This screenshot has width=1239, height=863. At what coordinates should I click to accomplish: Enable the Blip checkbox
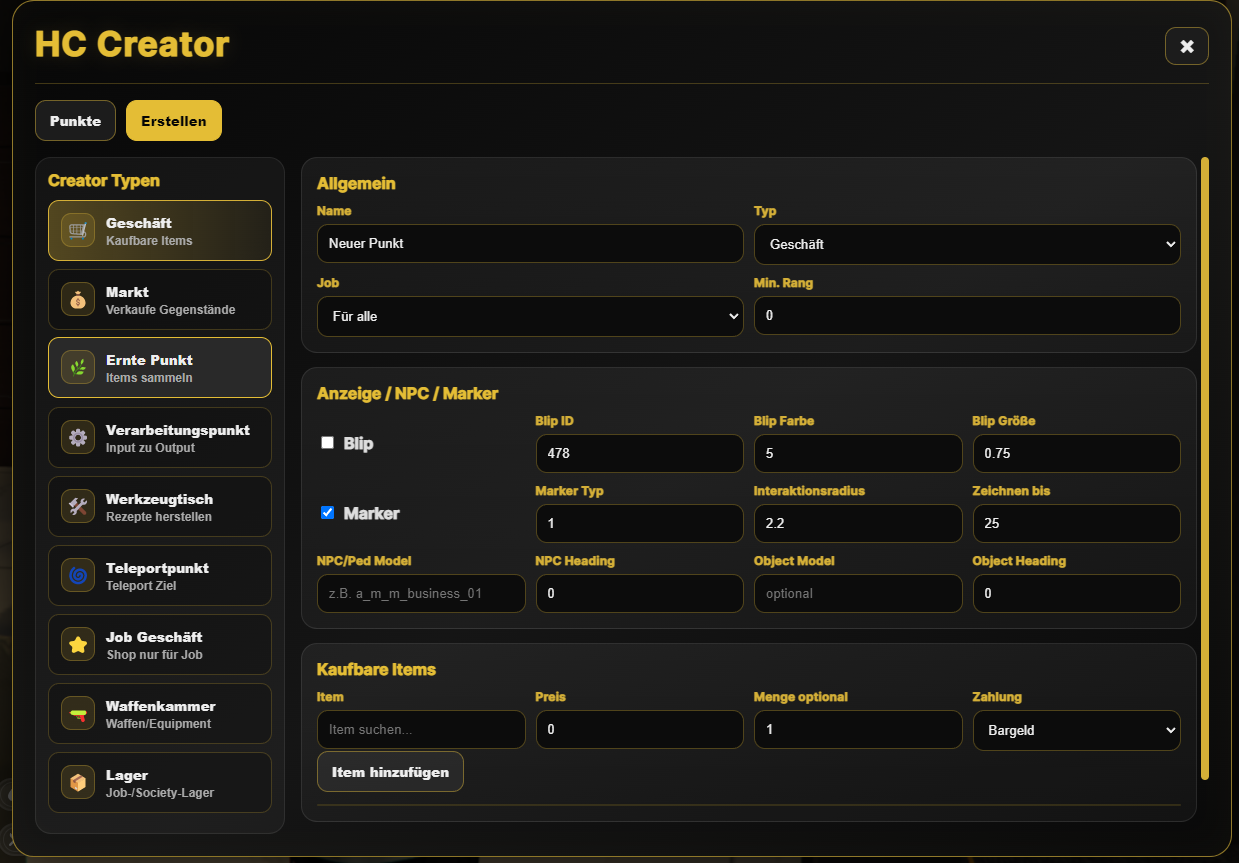pos(327,443)
